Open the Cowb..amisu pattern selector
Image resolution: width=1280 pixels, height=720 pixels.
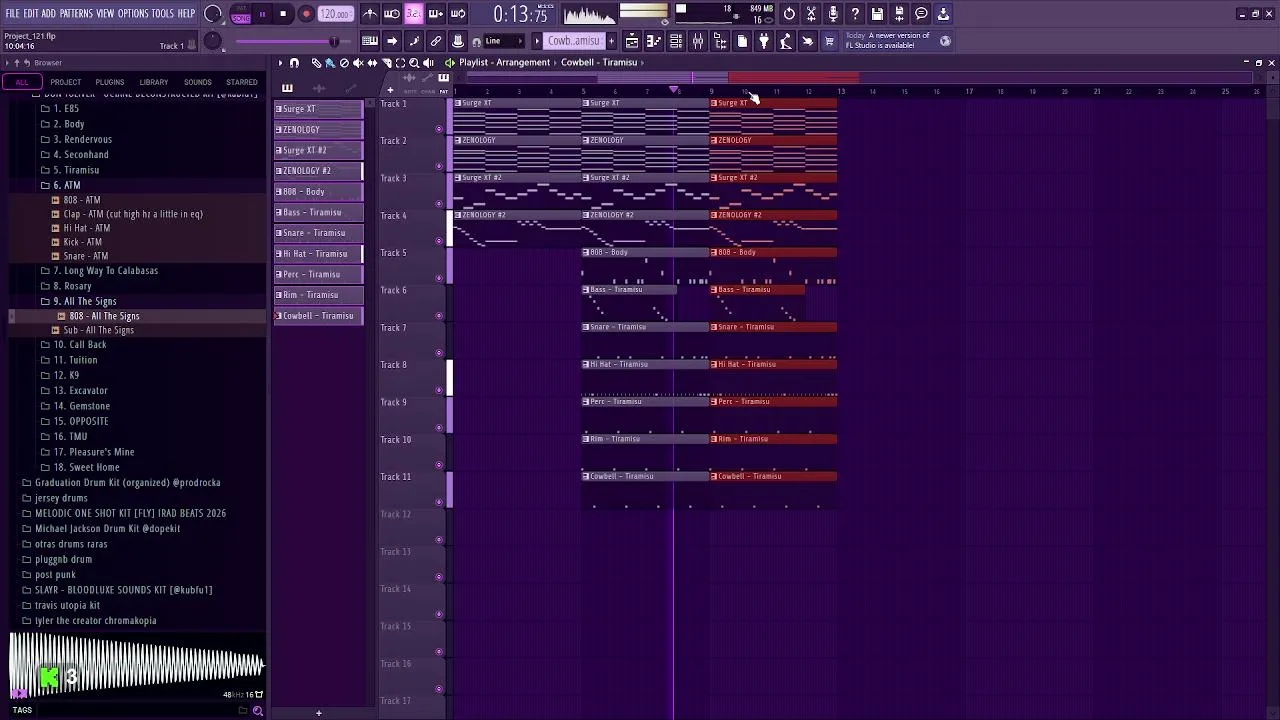[573, 41]
